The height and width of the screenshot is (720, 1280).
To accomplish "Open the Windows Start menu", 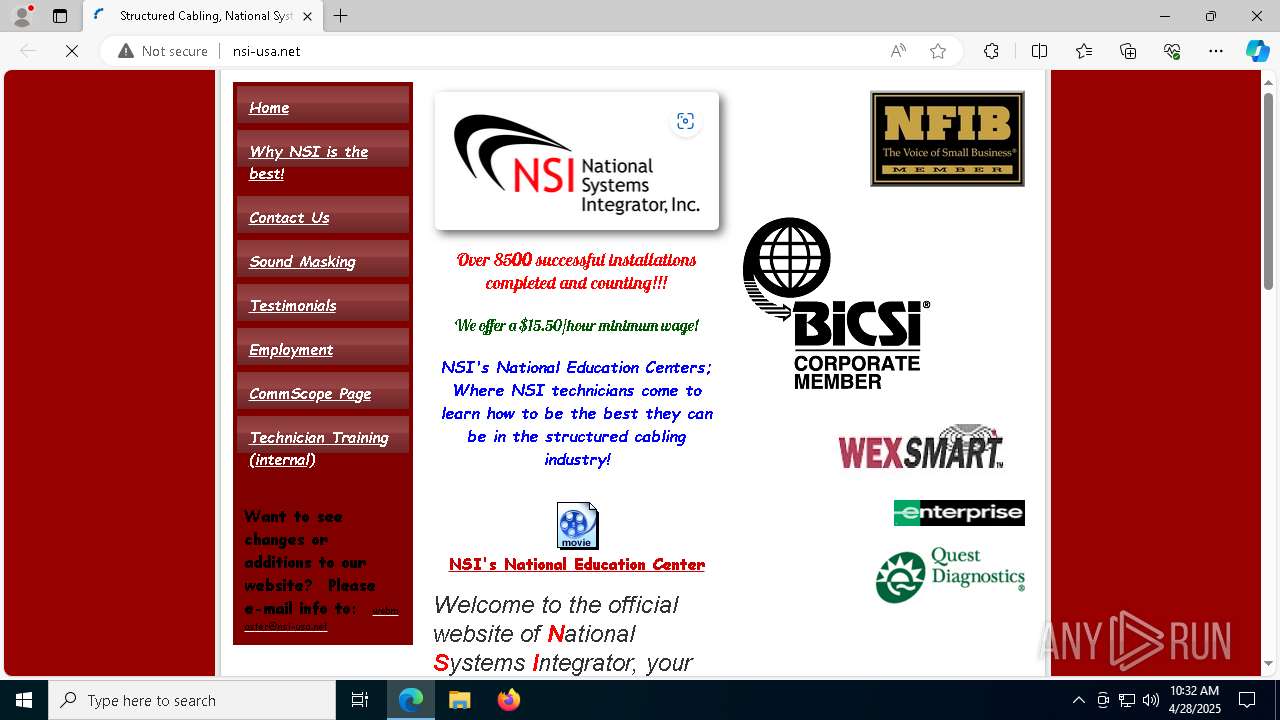I will click(24, 700).
